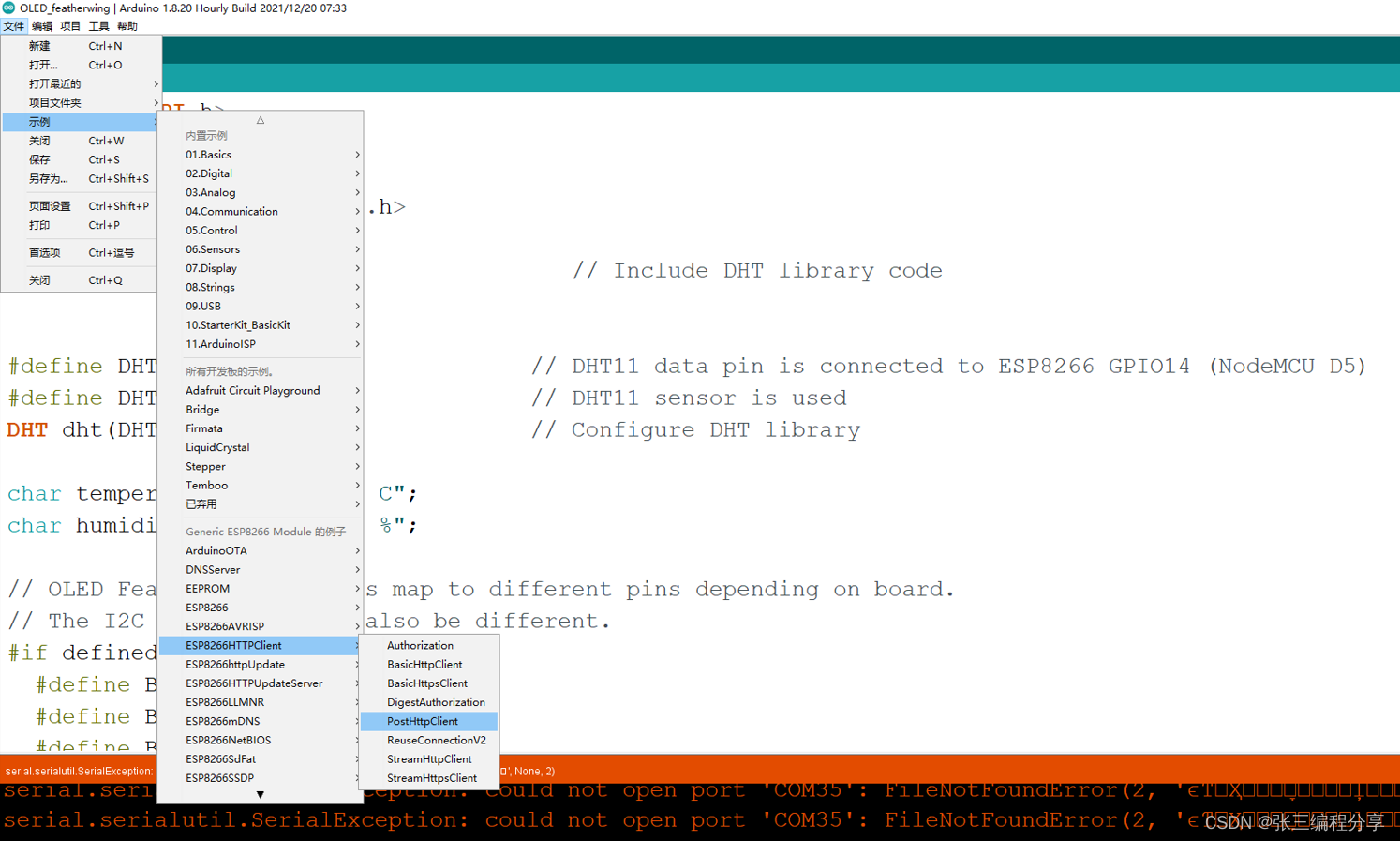Viewport: 1400px width, 841px height.
Task: Open ESP8266SdFat examples submenu
Action: pos(261,759)
